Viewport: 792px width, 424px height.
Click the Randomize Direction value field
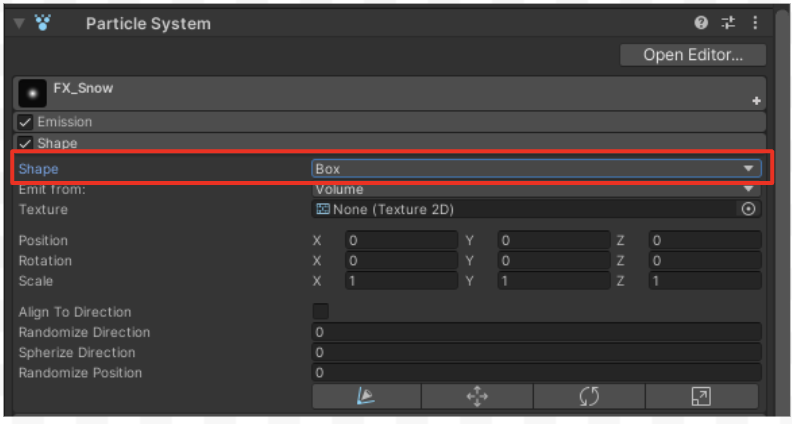point(536,332)
